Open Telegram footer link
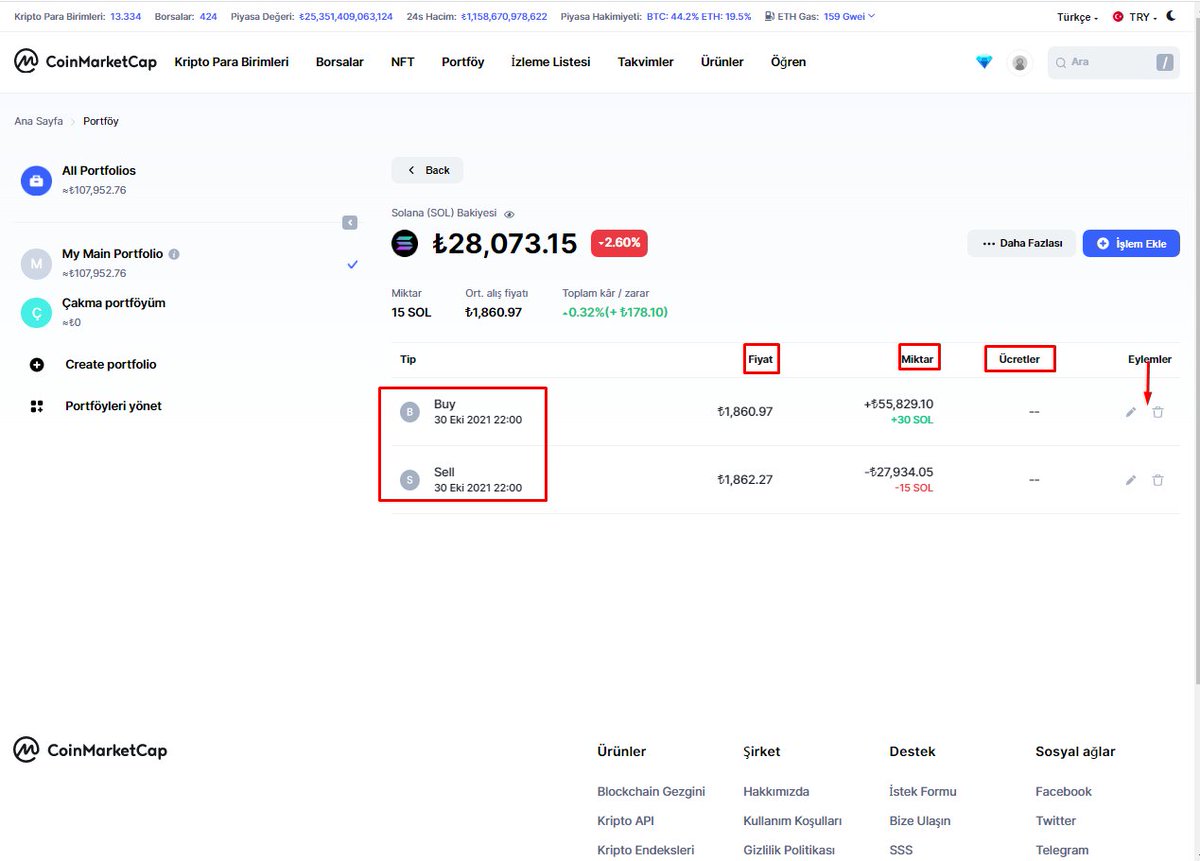This screenshot has width=1200, height=861. point(1062,850)
